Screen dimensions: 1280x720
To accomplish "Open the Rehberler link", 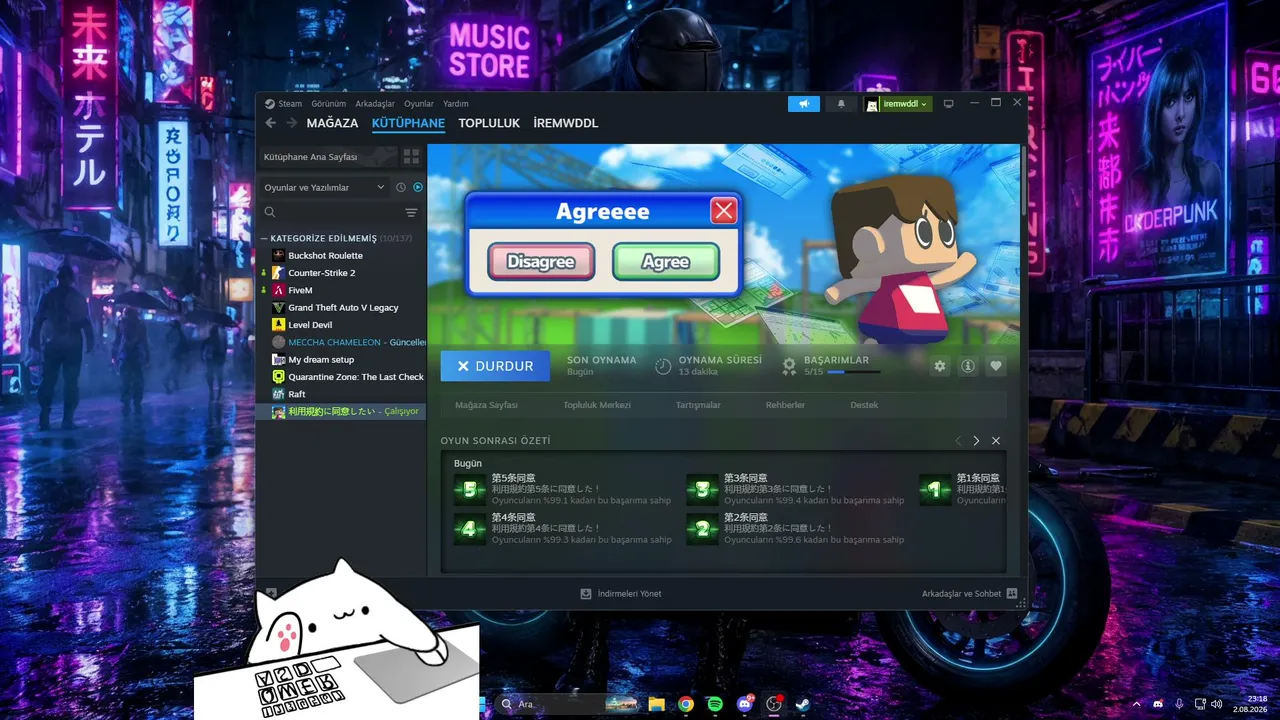I will tap(785, 405).
